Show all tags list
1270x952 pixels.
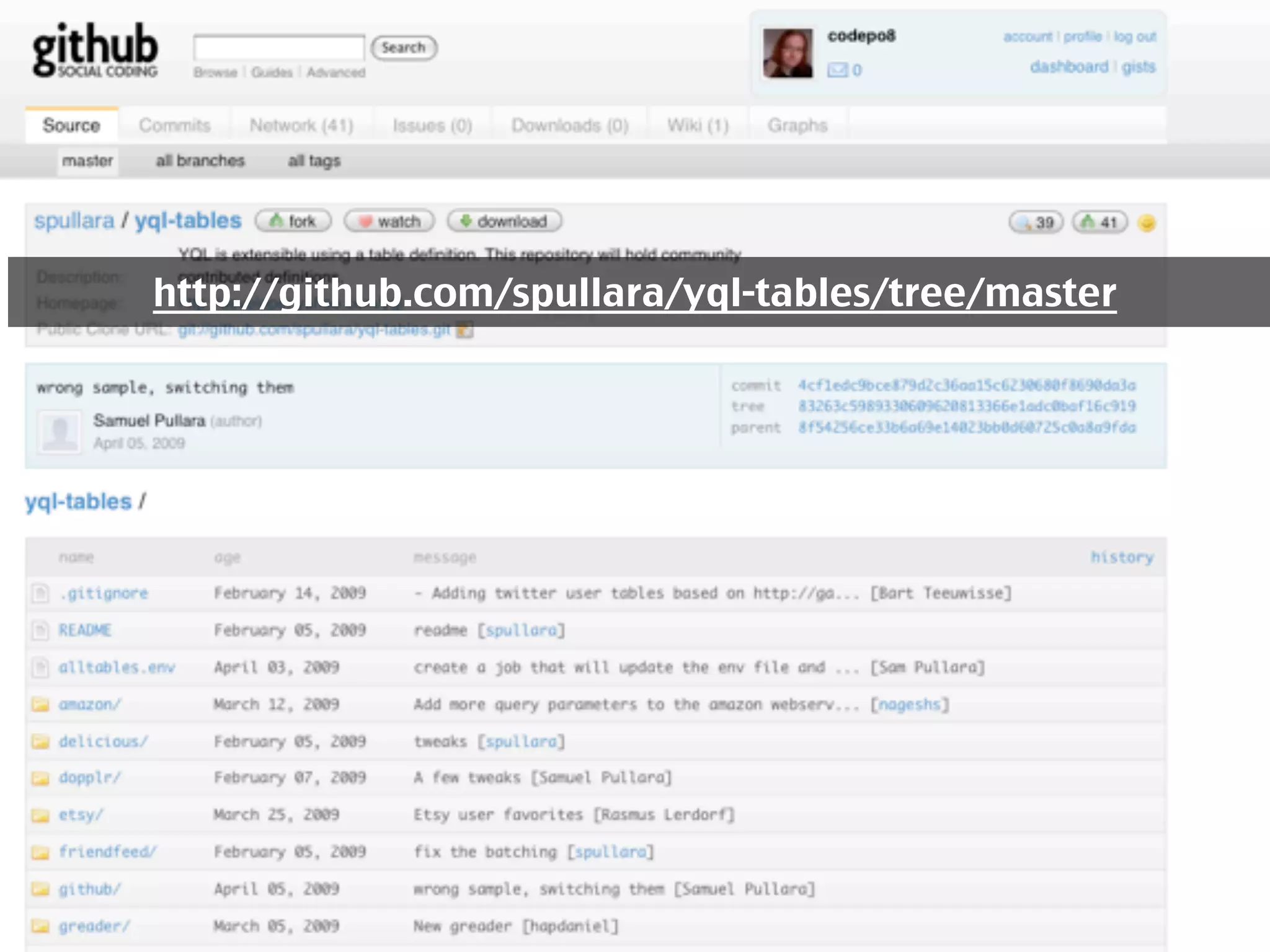click(x=314, y=161)
